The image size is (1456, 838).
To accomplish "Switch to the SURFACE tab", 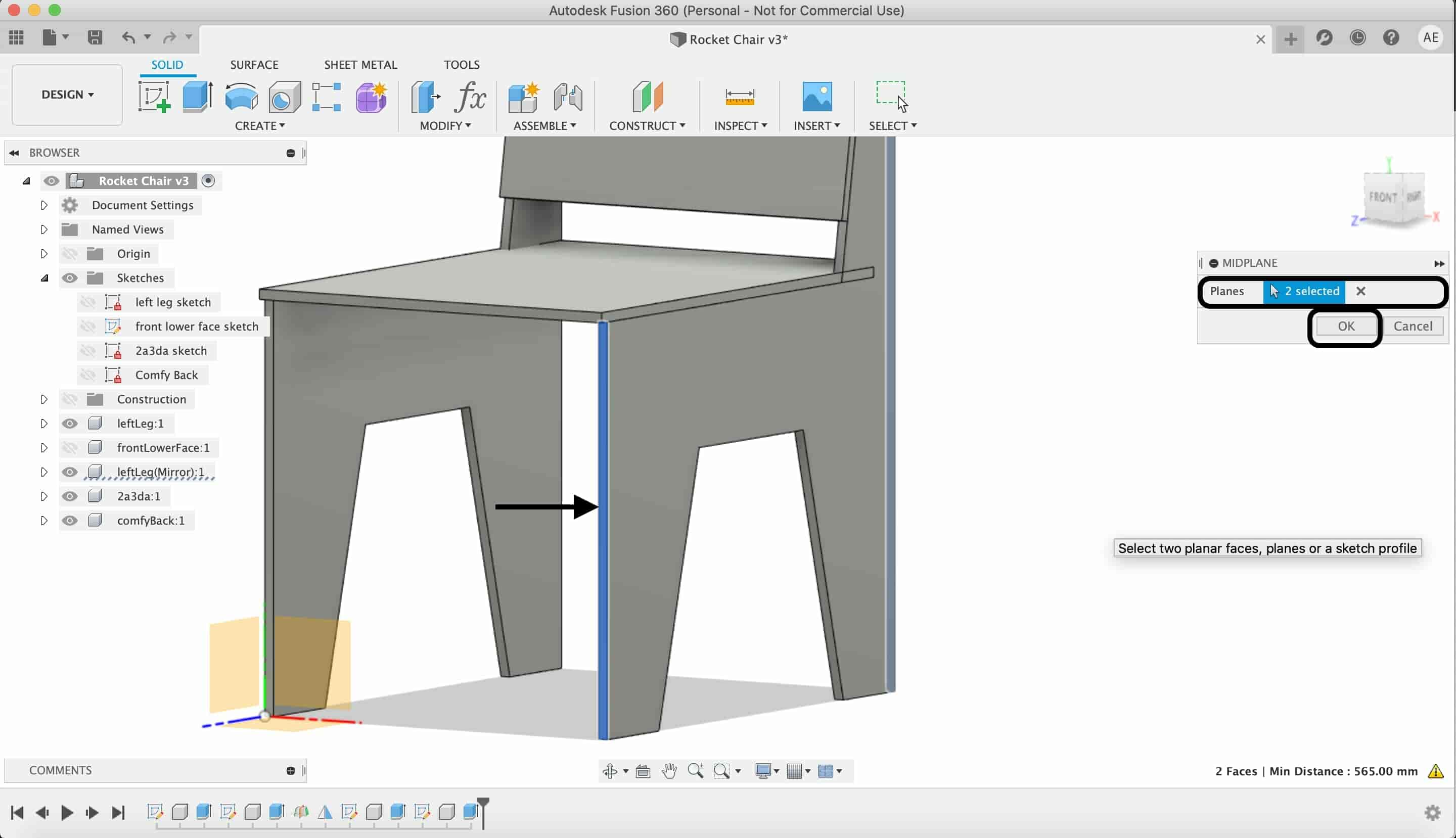I will [x=254, y=65].
